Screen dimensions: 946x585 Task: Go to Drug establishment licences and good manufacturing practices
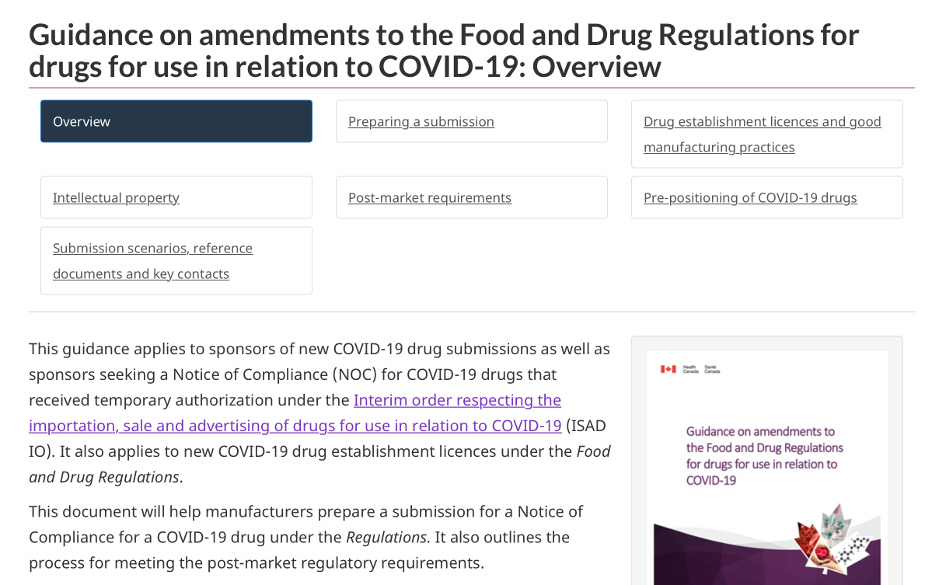(x=762, y=134)
